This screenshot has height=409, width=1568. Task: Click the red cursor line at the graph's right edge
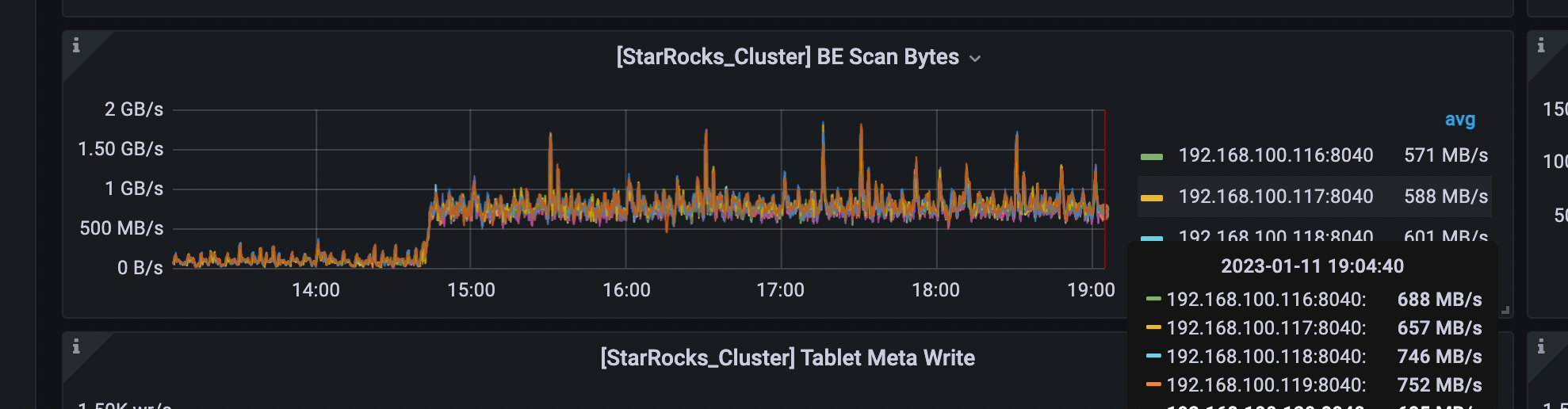(1104, 190)
